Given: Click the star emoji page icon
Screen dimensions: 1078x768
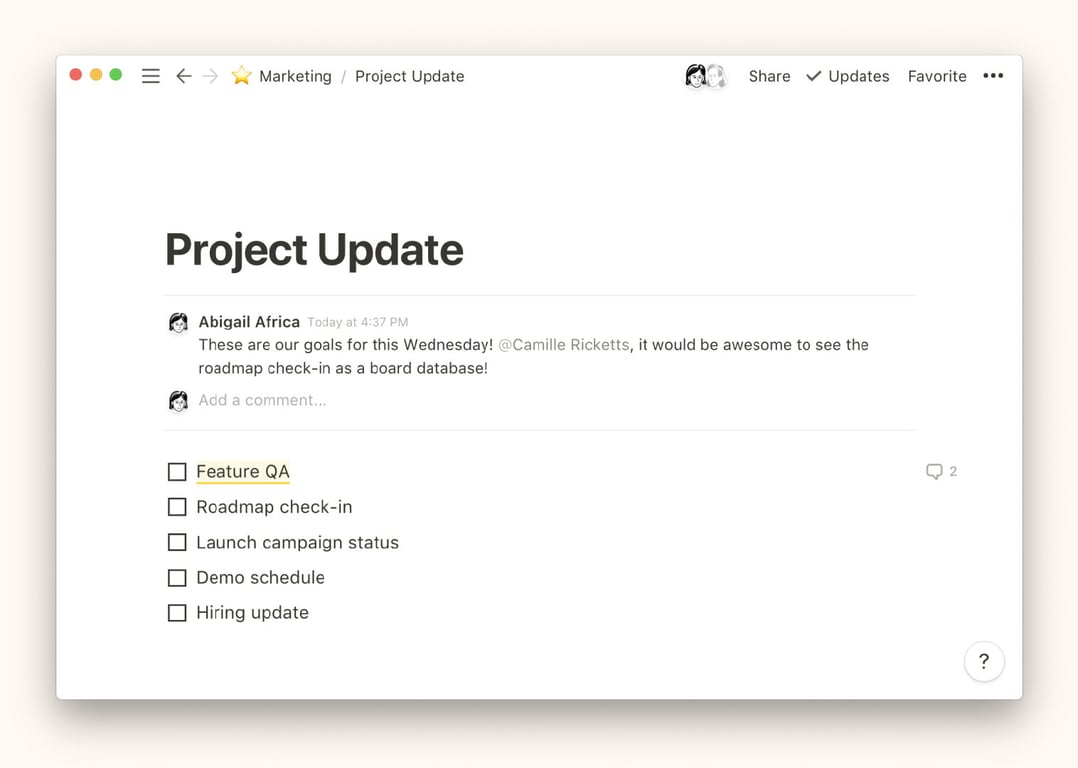Looking at the screenshot, I should 241,76.
